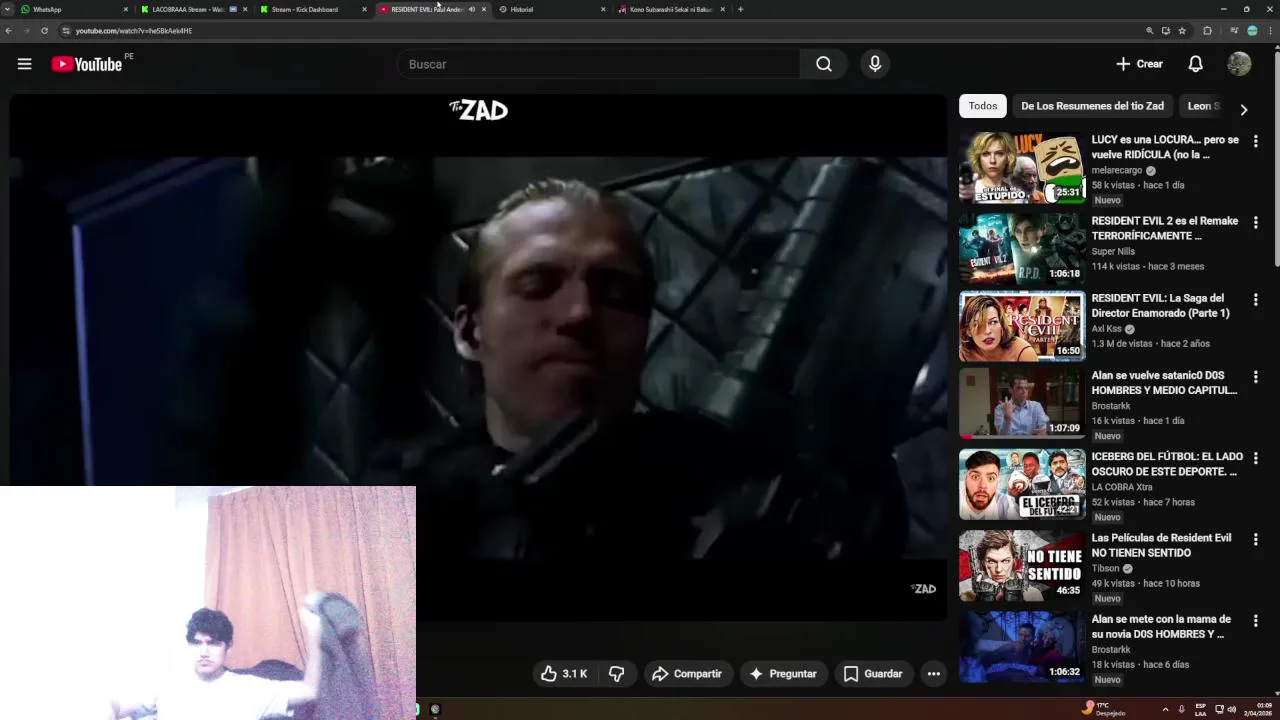1280x720 pixels.
Task: Show more filter chips with right arrow
Action: pyautogui.click(x=1244, y=109)
